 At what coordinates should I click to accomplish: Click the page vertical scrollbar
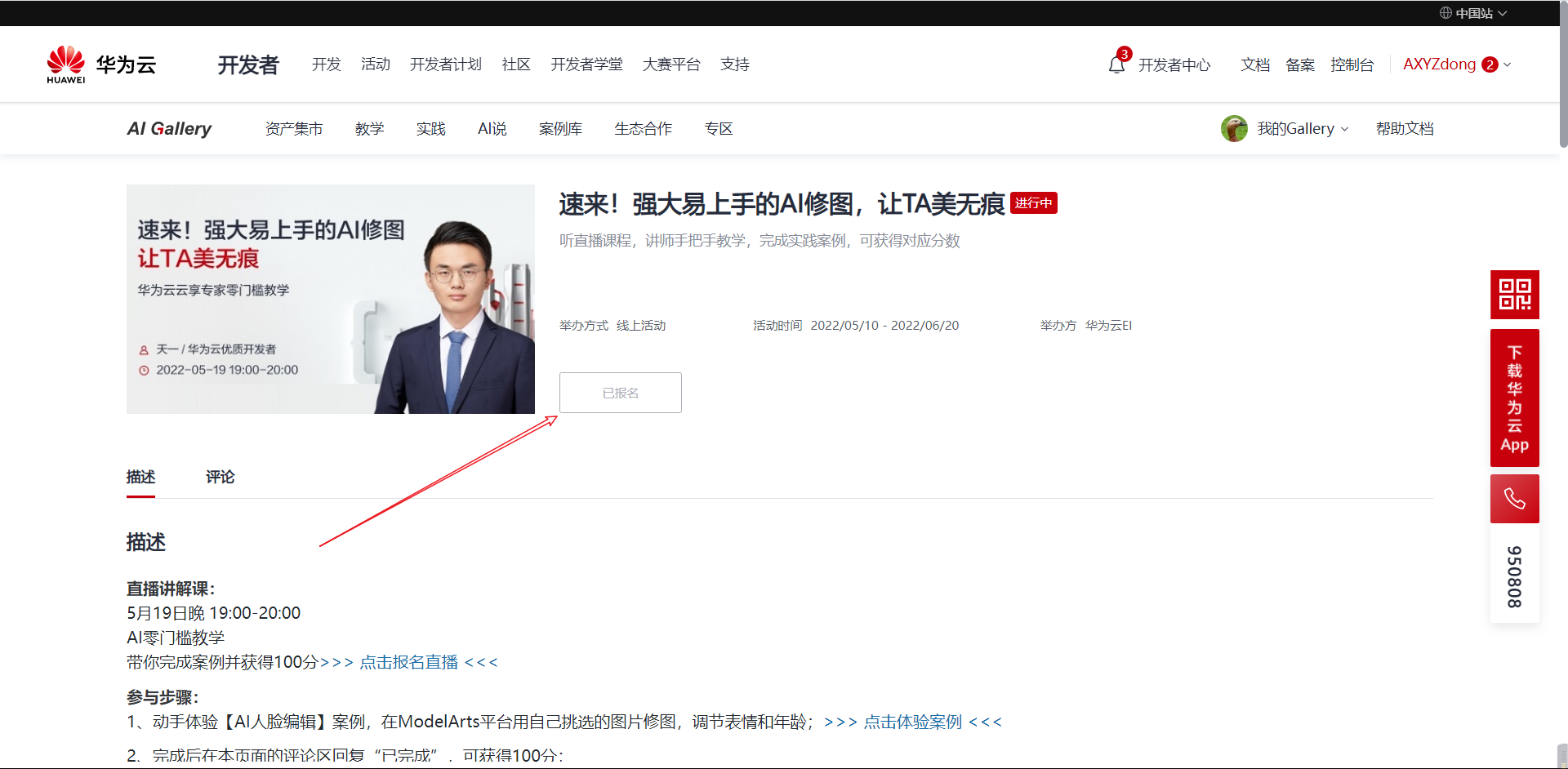coord(1563,73)
